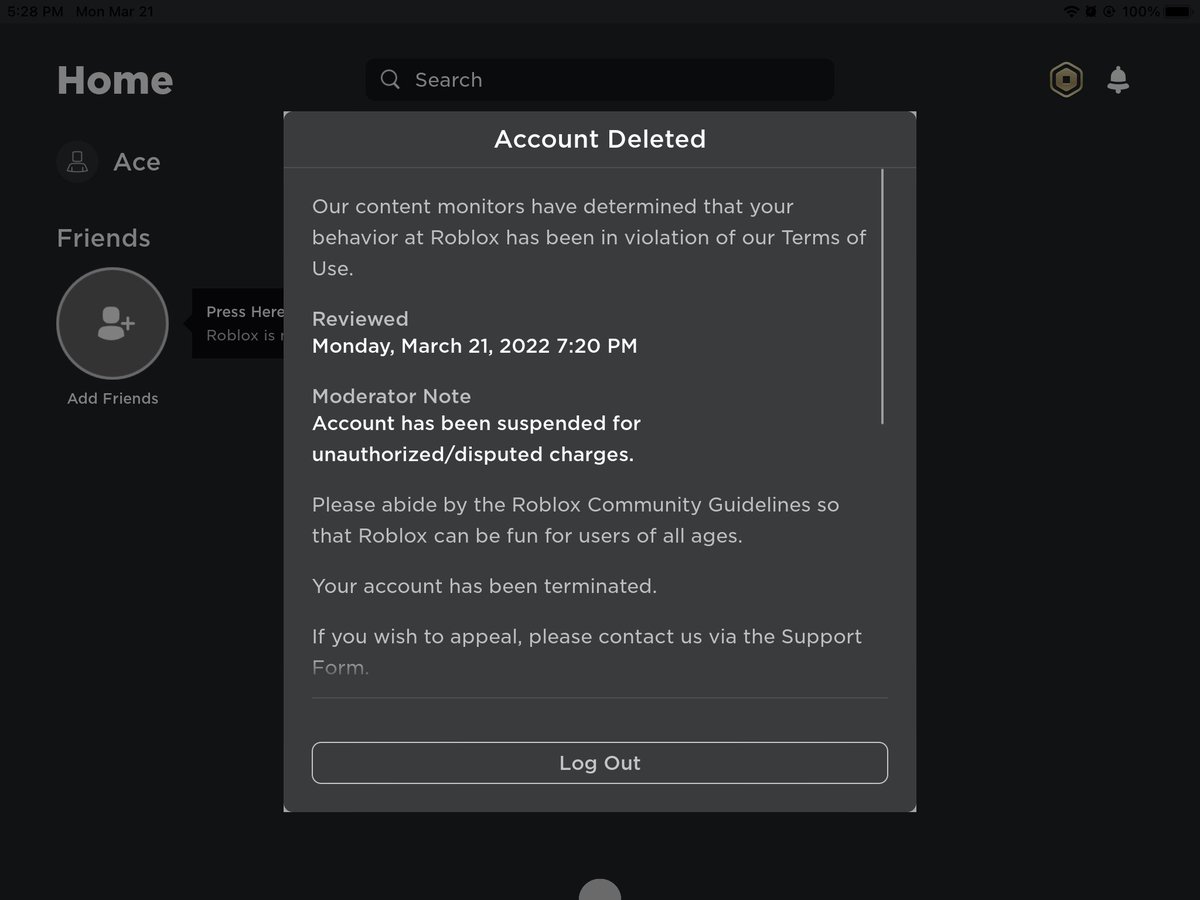Tap the Wi-Fi icon in the status bar
Viewport: 1200px width, 900px height.
point(1070,12)
